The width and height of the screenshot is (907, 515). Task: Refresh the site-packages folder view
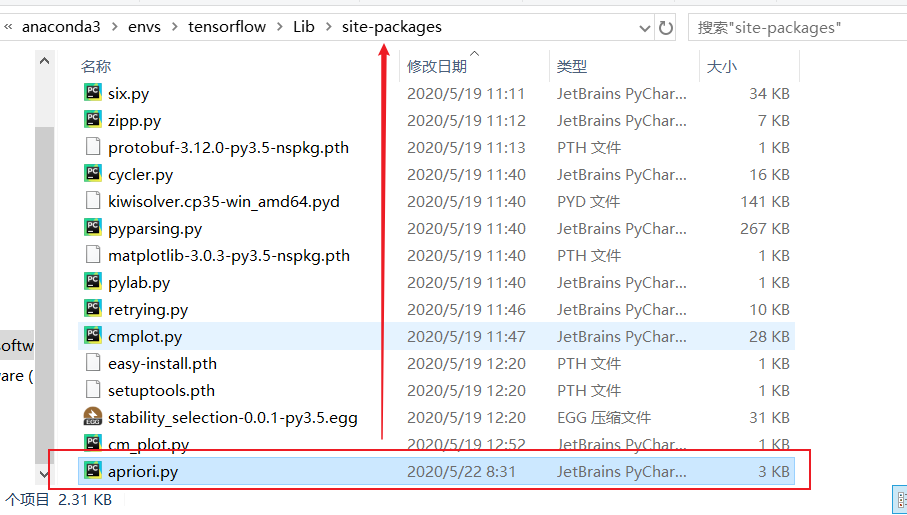[x=666, y=27]
